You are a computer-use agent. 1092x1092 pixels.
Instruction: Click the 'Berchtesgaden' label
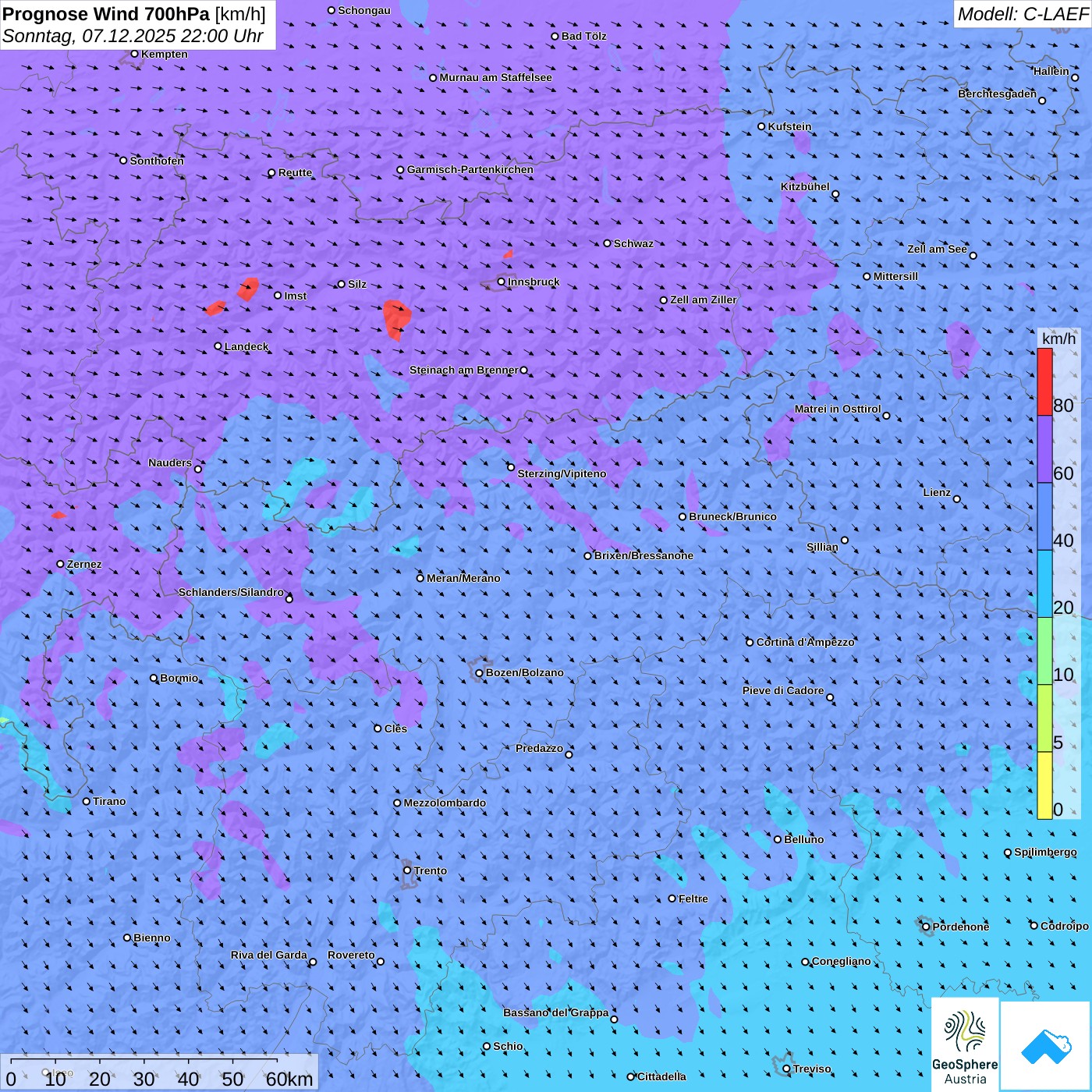pyautogui.click(x=997, y=94)
